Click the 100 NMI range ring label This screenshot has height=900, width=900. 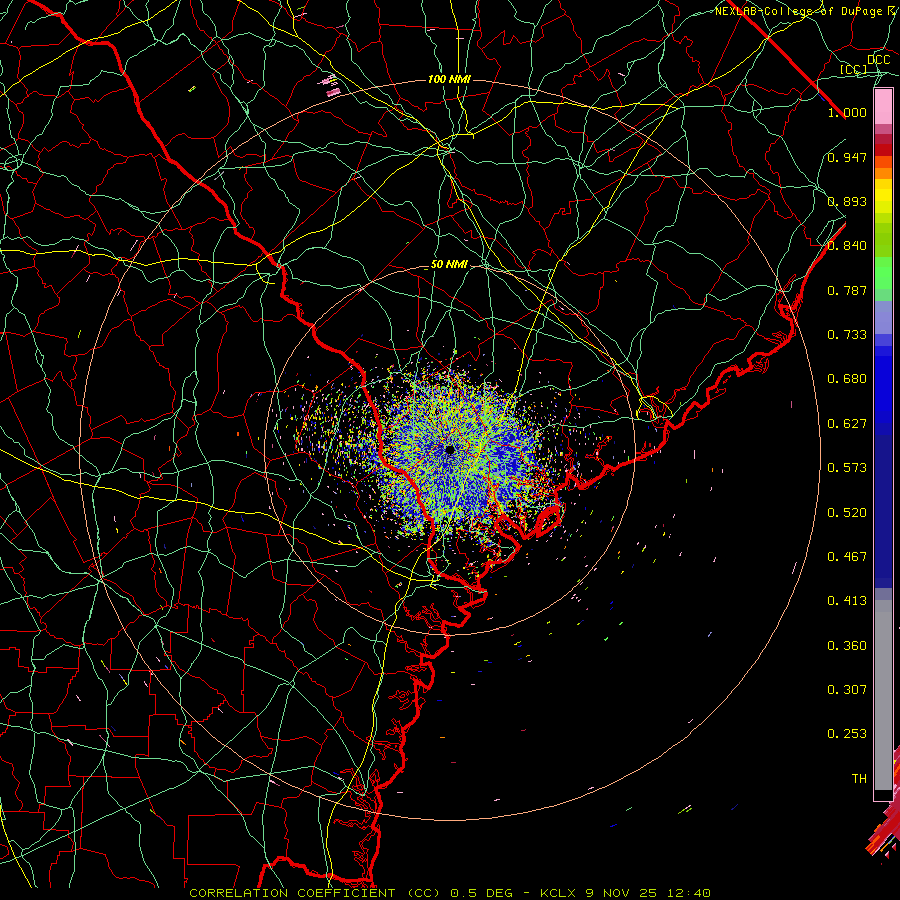pyautogui.click(x=449, y=79)
